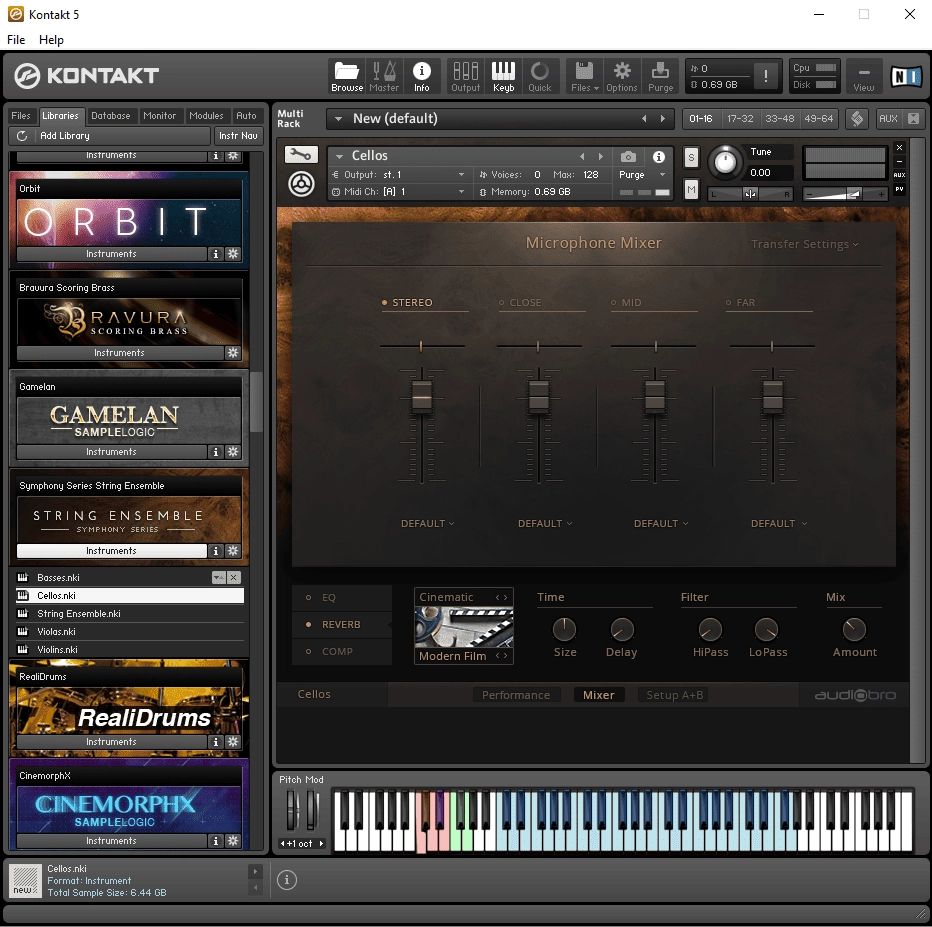Click the Tune knob
The width and height of the screenshot is (932, 927).
(725, 162)
